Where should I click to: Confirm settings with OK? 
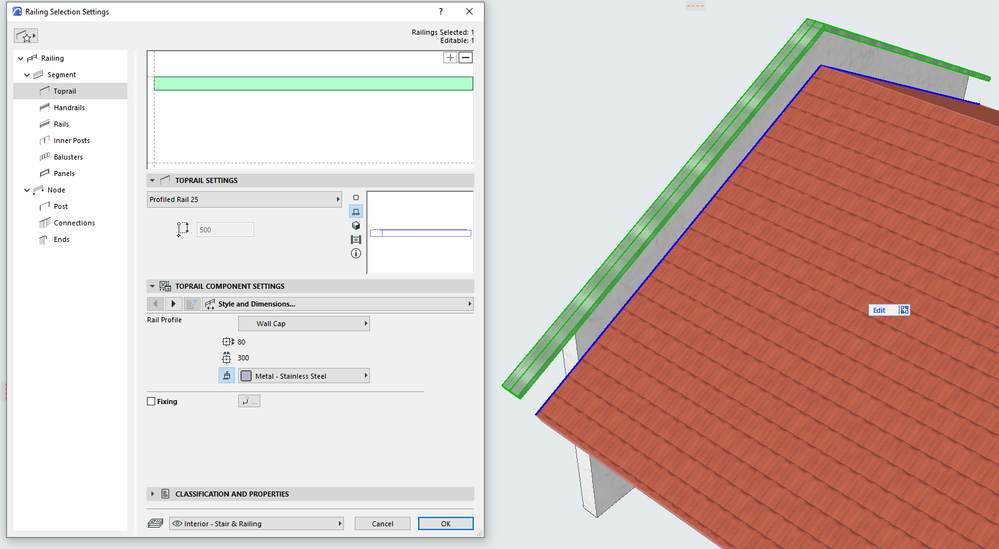click(x=445, y=524)
